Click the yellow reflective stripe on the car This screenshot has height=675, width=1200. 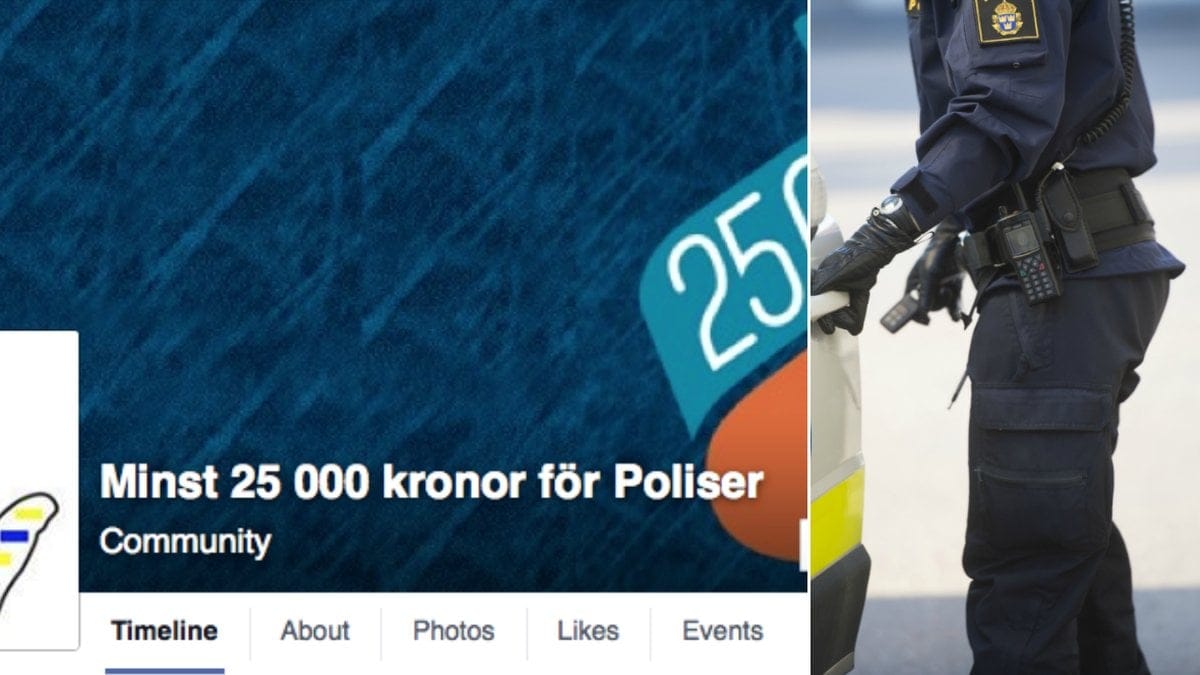(836, 520)
